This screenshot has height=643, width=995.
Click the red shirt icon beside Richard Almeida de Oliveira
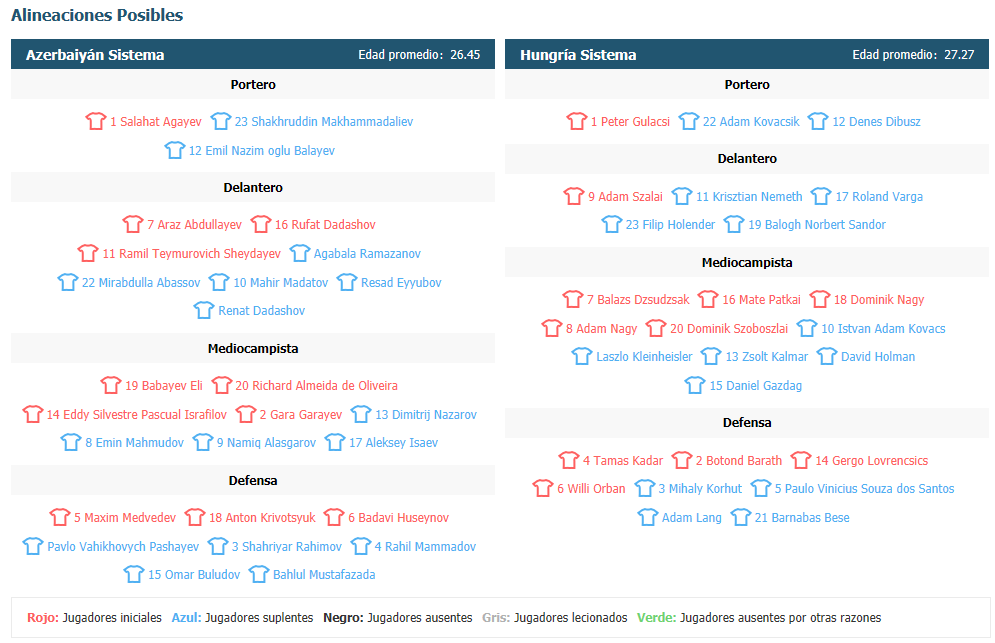221,385
